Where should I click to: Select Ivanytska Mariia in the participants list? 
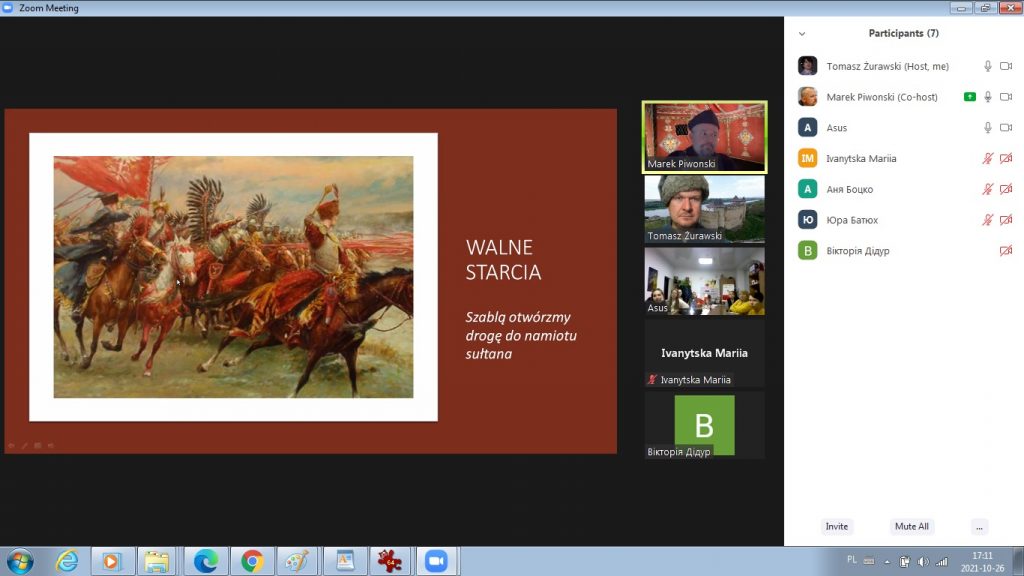click(x=860, y=159)
